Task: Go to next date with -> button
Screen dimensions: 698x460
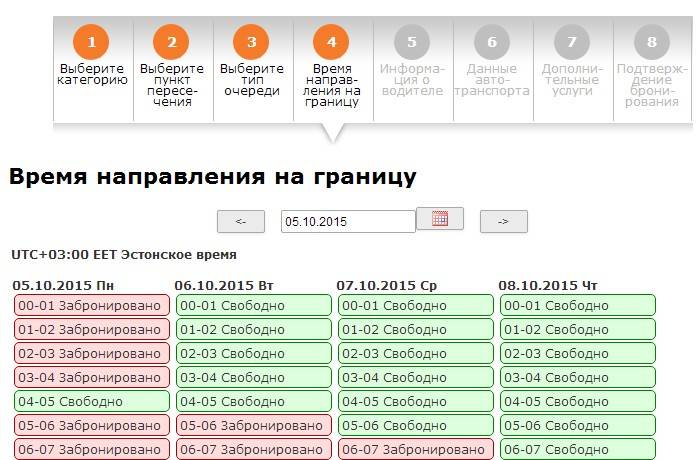Action: pyautogui.click(x=504, y=221)
